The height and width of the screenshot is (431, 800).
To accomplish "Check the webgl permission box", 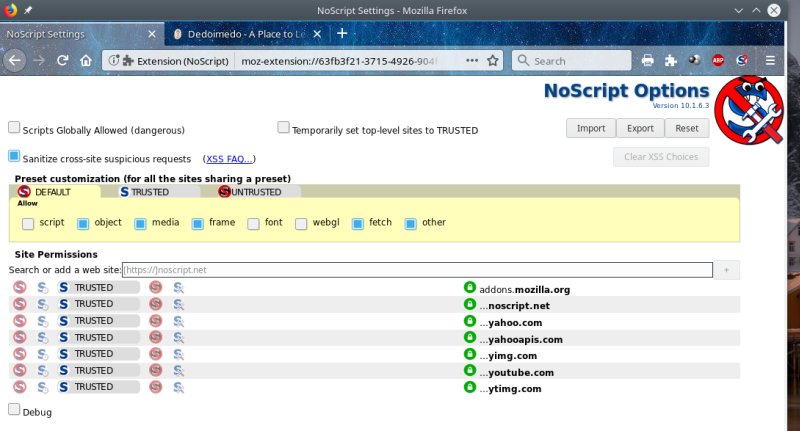I will (x=301, y=223).
